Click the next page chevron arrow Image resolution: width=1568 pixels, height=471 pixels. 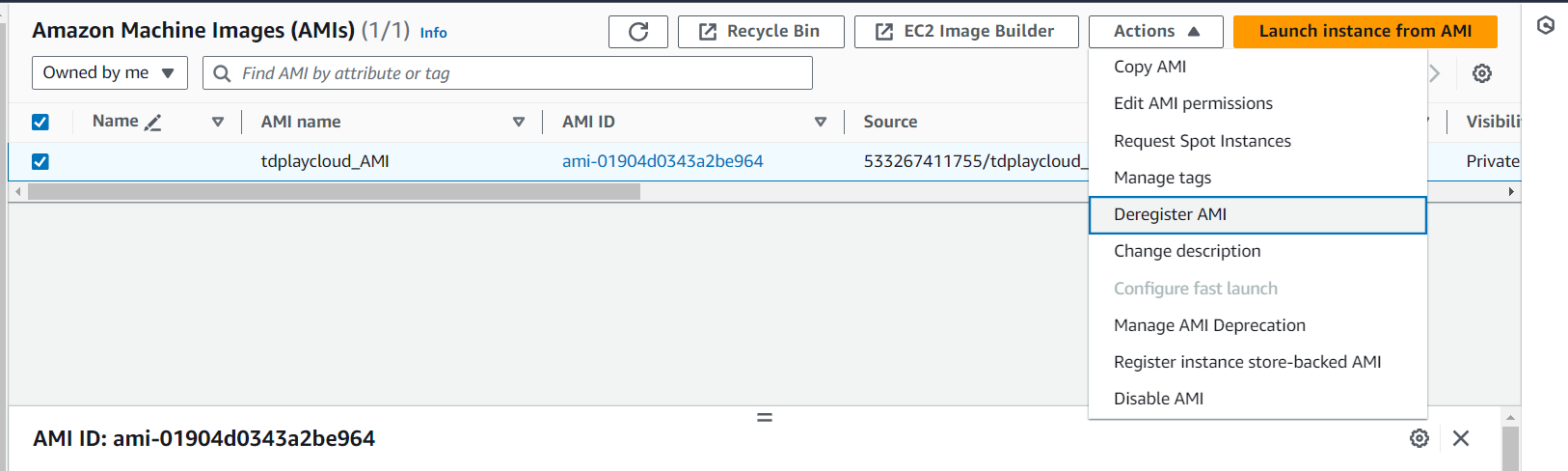[1435, 73]
